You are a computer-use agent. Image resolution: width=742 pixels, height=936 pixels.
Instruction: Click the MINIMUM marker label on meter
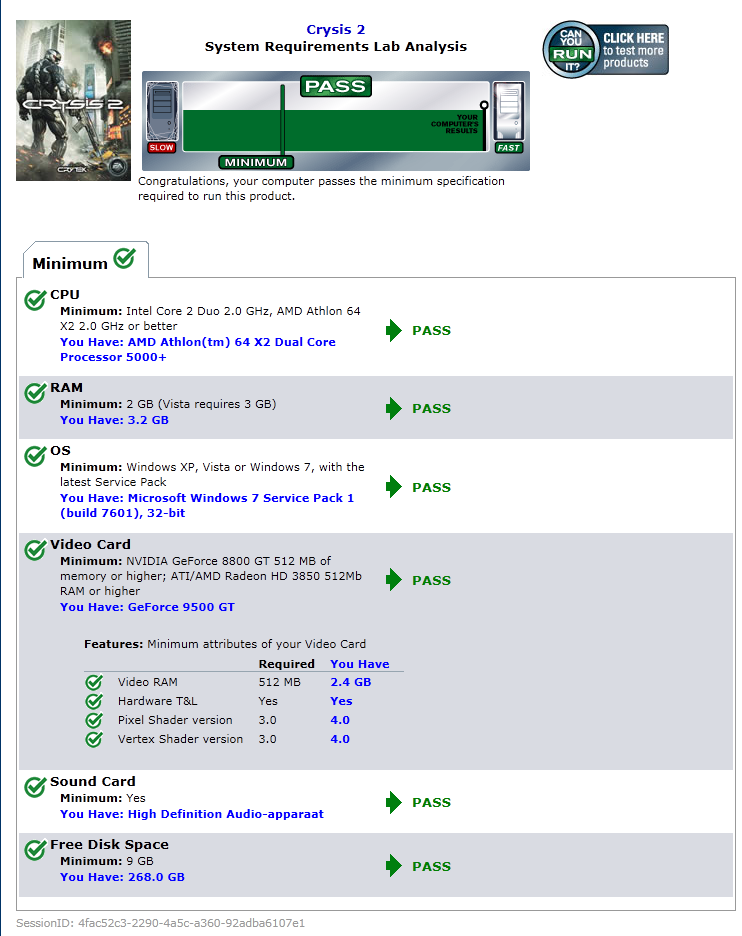256,162
